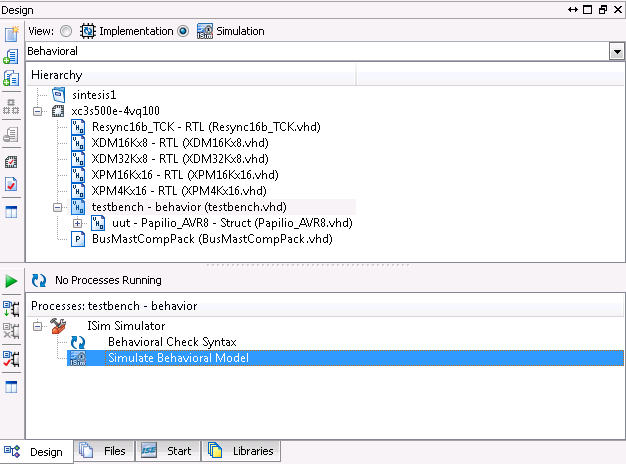Select XDM16Kx8 - RTL in hierarchy
626x464 pixels.
pos(180,143)
